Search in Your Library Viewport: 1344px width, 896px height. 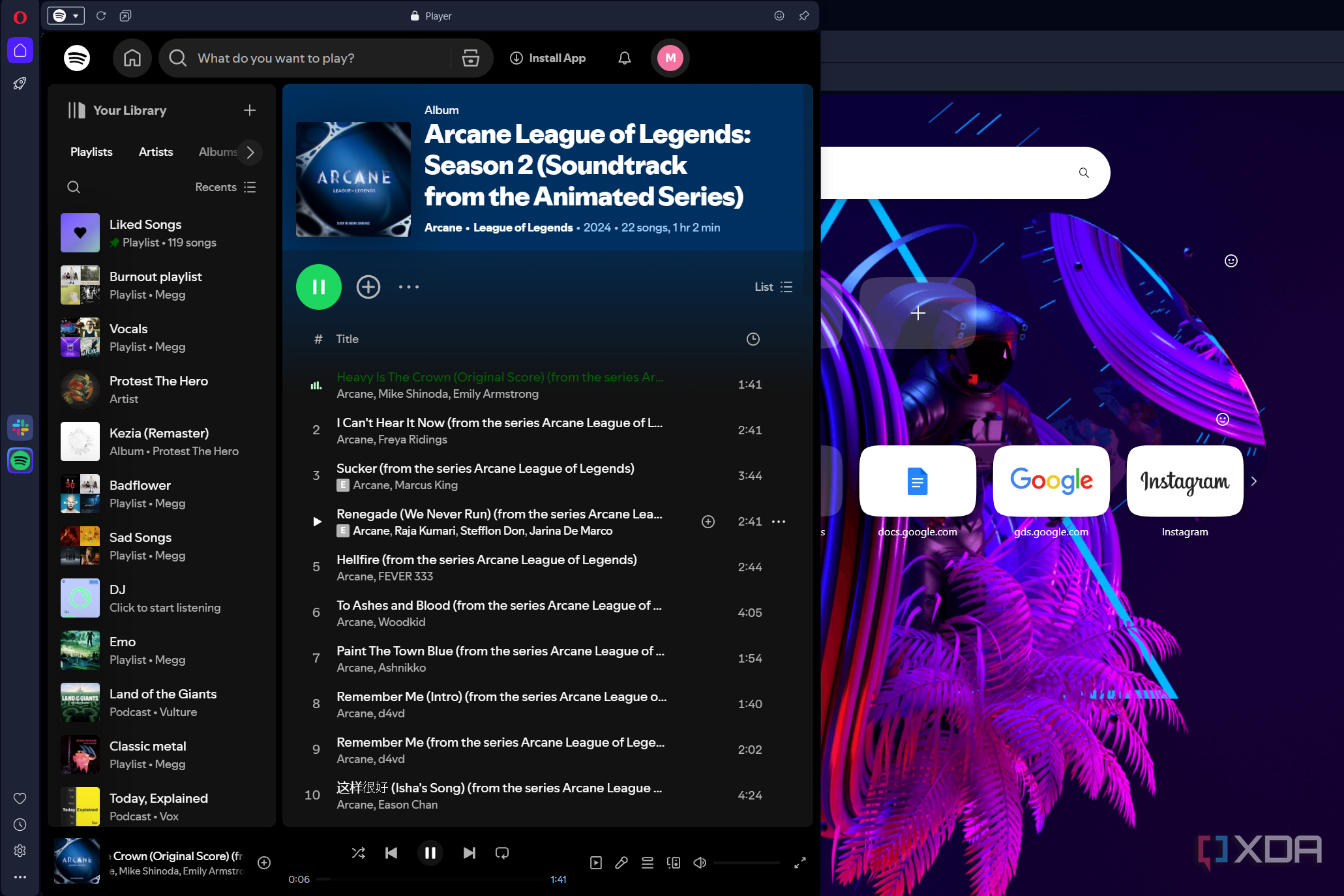point(74,187)
